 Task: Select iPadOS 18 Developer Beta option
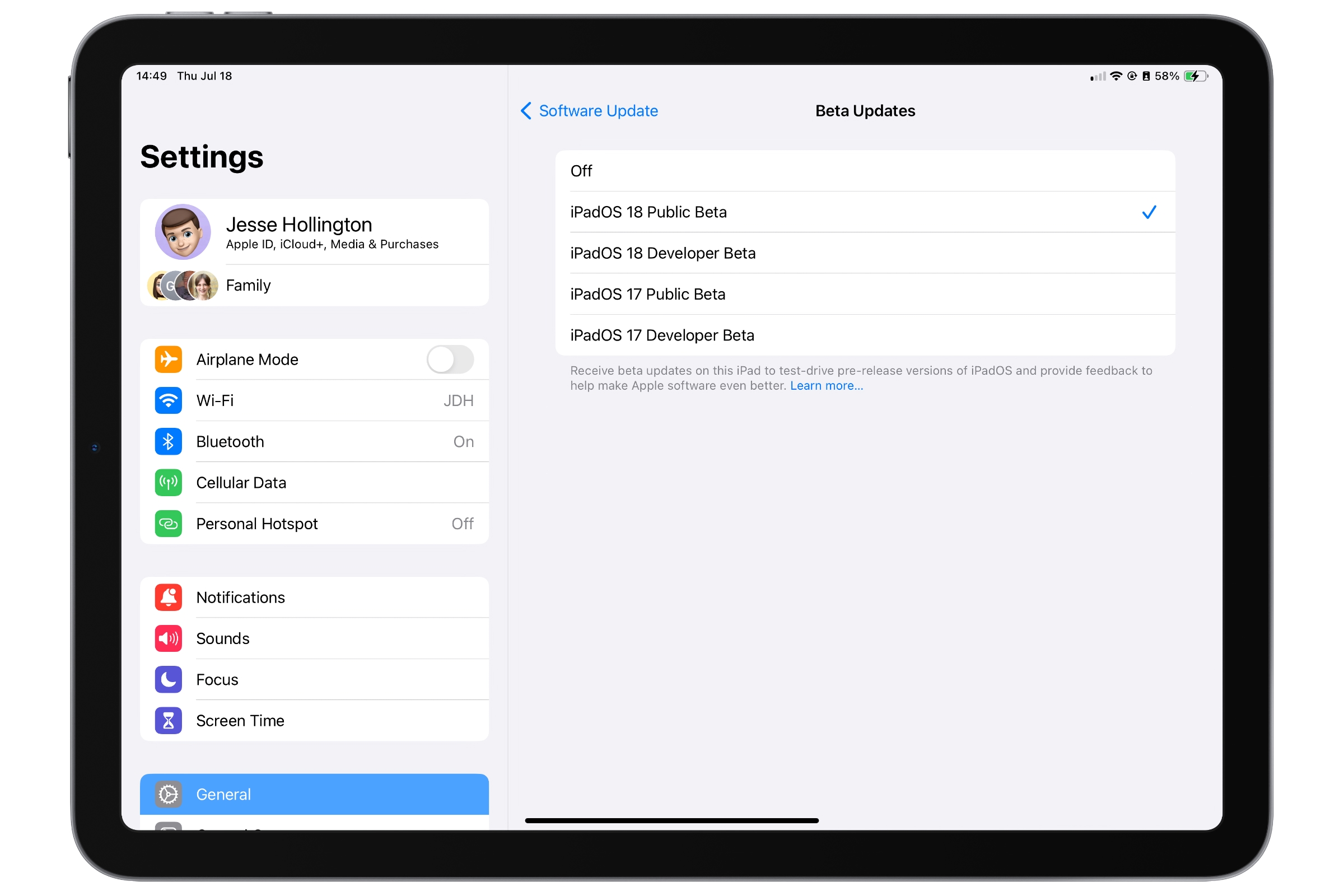pyautogui.click(x=862, y=253)
